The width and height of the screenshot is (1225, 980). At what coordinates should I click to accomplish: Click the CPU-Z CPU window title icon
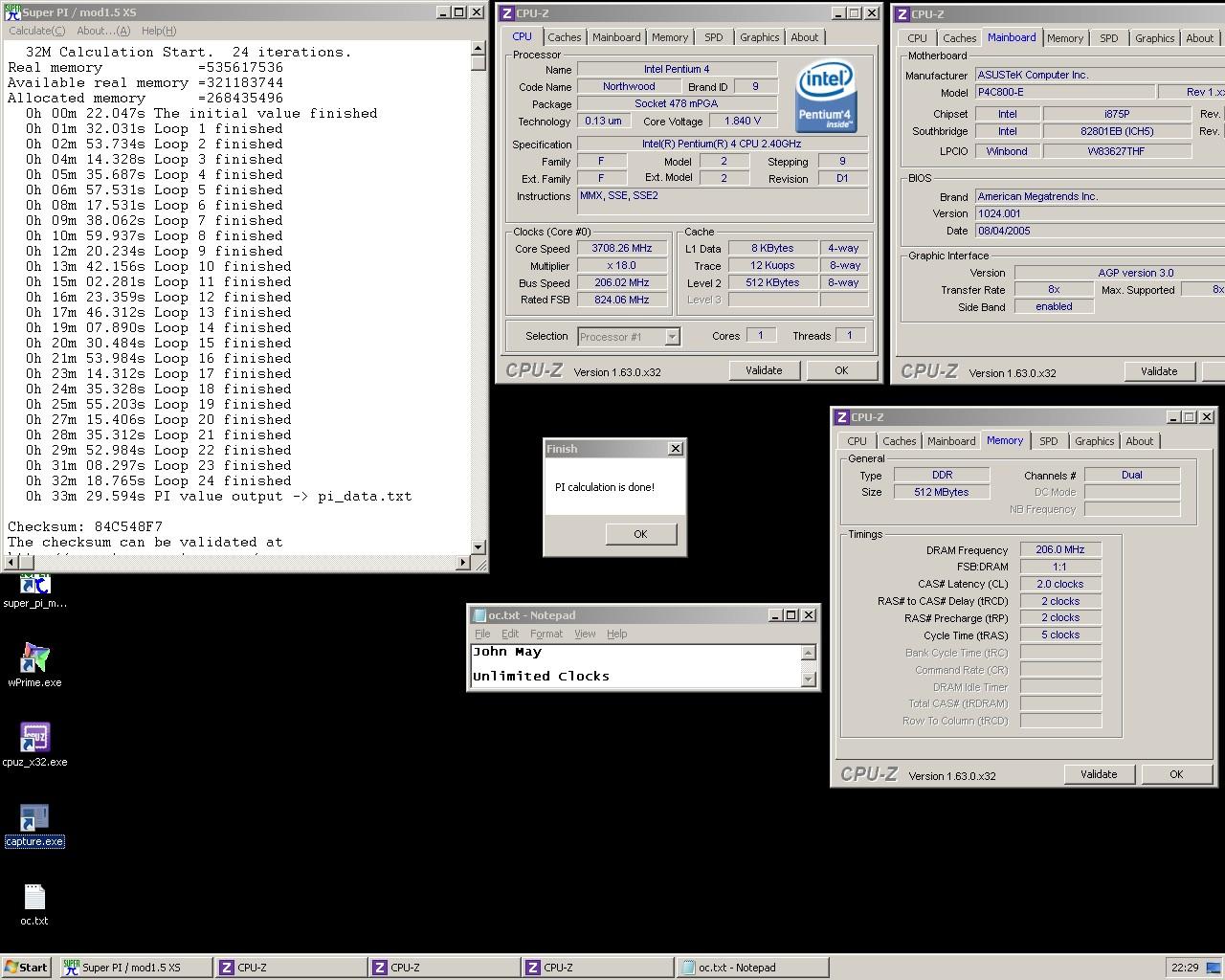coord(507,13)
